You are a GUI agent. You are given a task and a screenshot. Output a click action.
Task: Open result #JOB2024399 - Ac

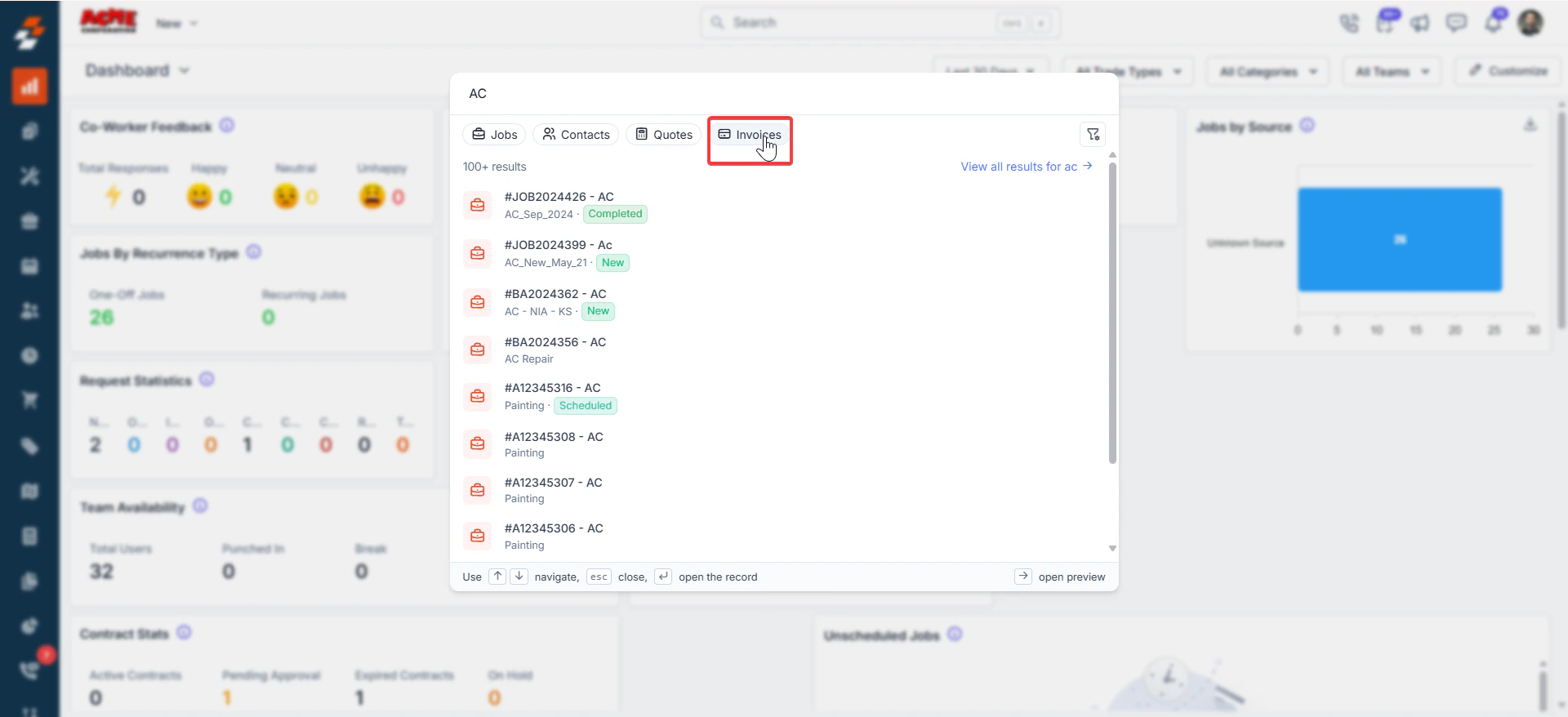point(782,253)
